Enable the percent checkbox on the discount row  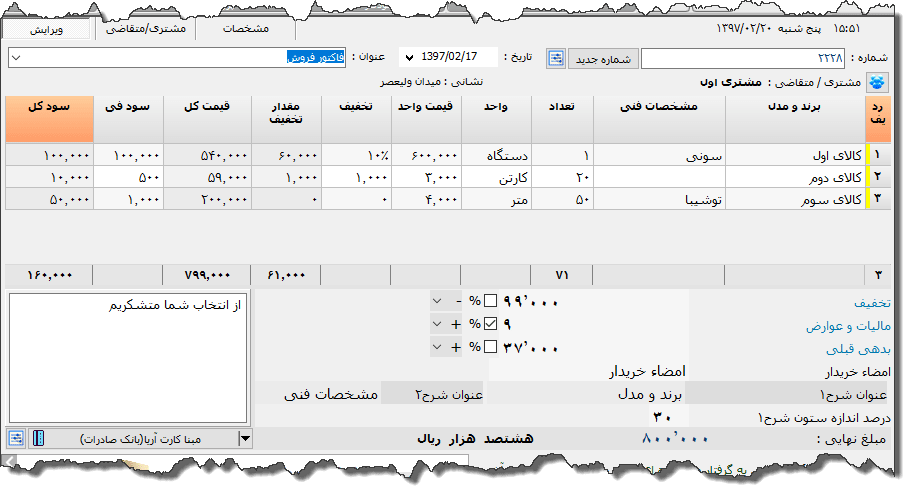(490, 301)
